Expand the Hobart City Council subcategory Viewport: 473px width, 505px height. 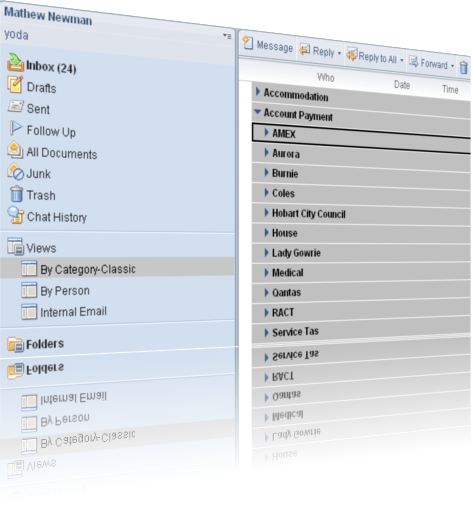(x=266, y=212)
